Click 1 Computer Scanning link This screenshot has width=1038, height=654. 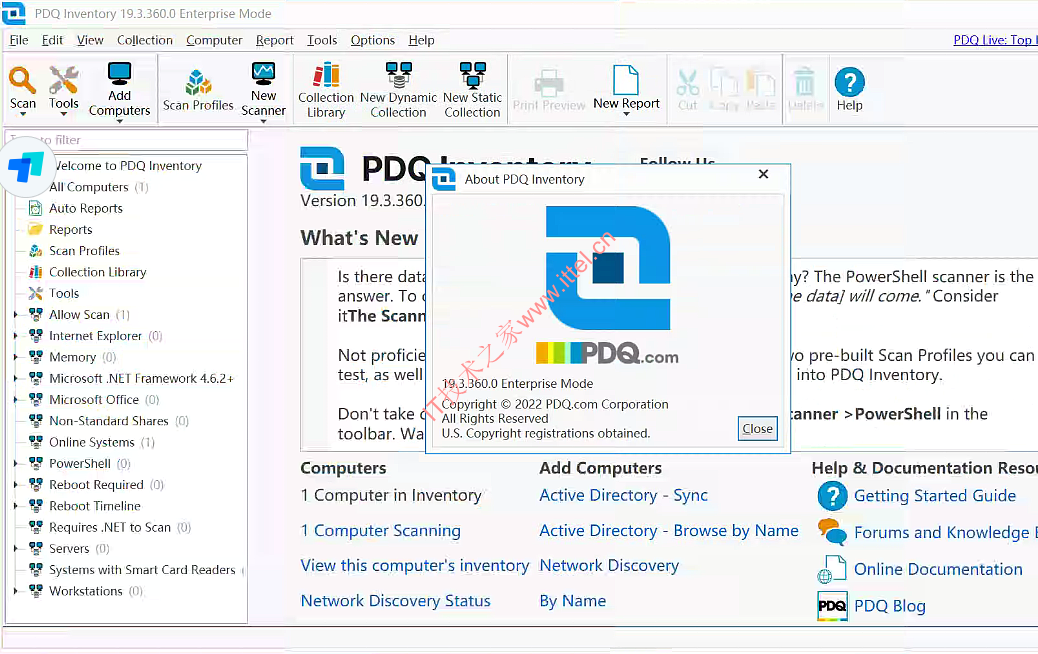click(381, 530)
